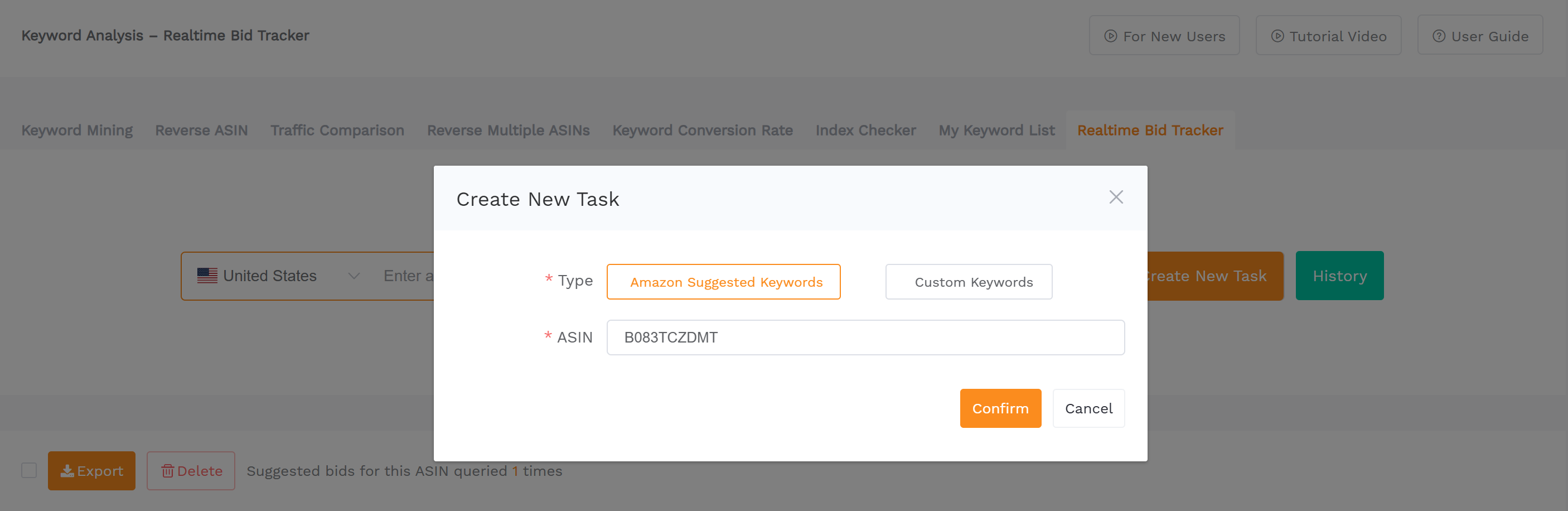The image size is (1568, 511).
Task: Click the 'Create New Task' dialog title
Action: pyautogui.click(x=538, y=199)
